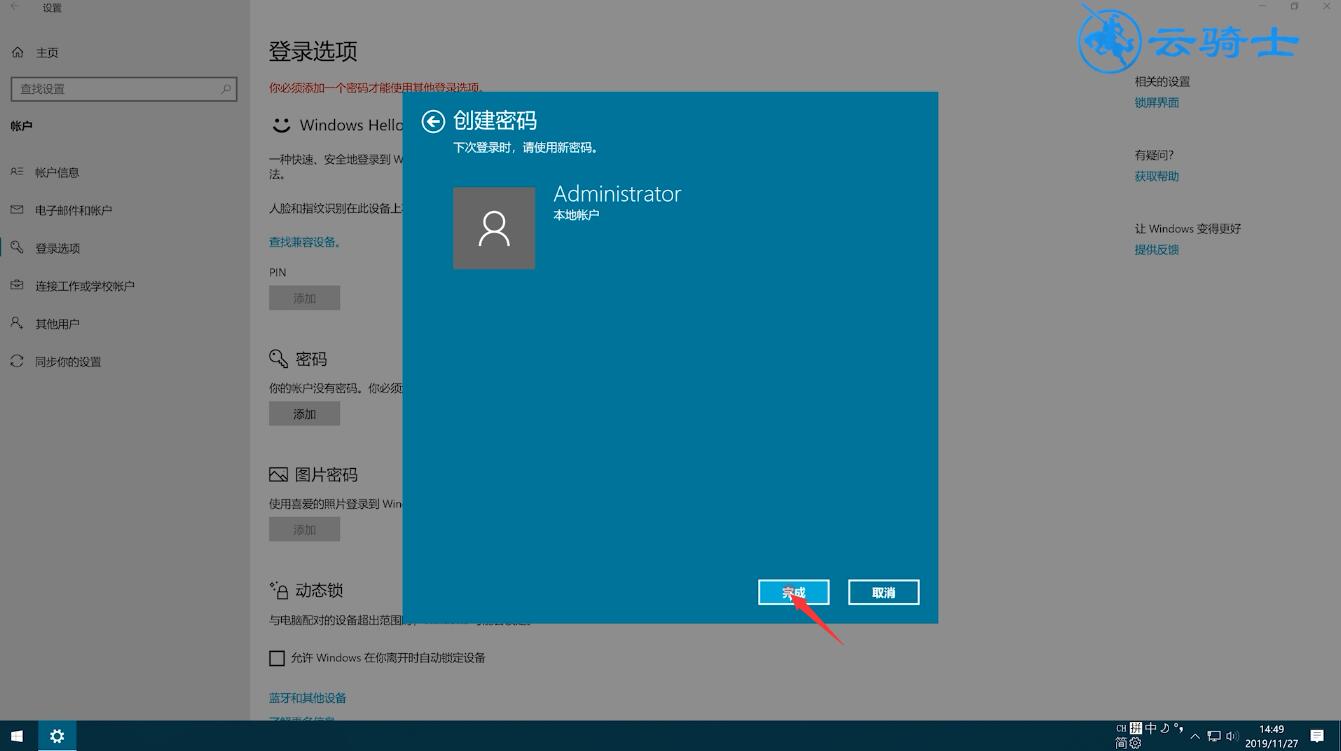Click the sync icon beside 同步你的设置

[17, 361]
